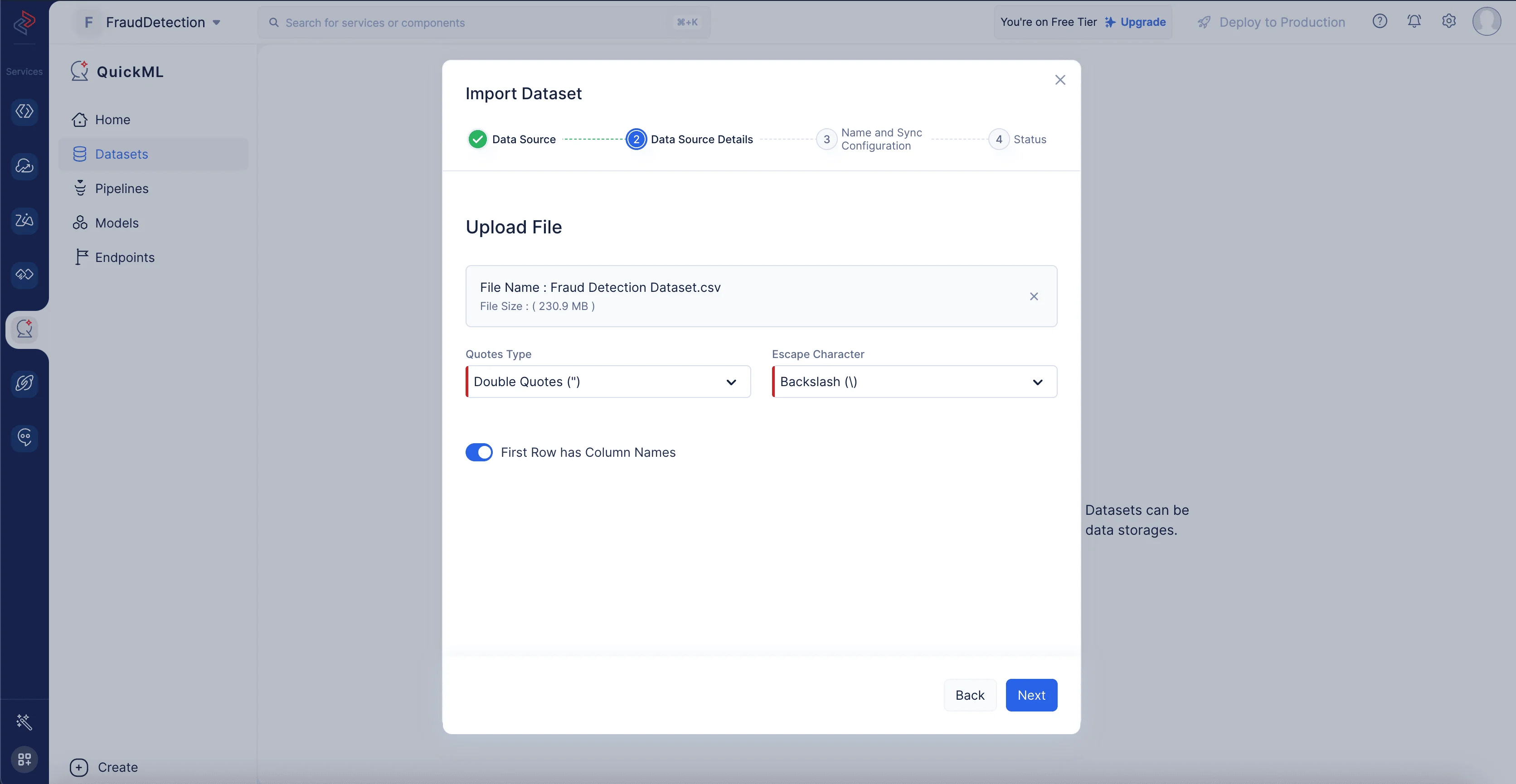Click the notifications bell icon
1516x784 pixels.
[1414, 22]
